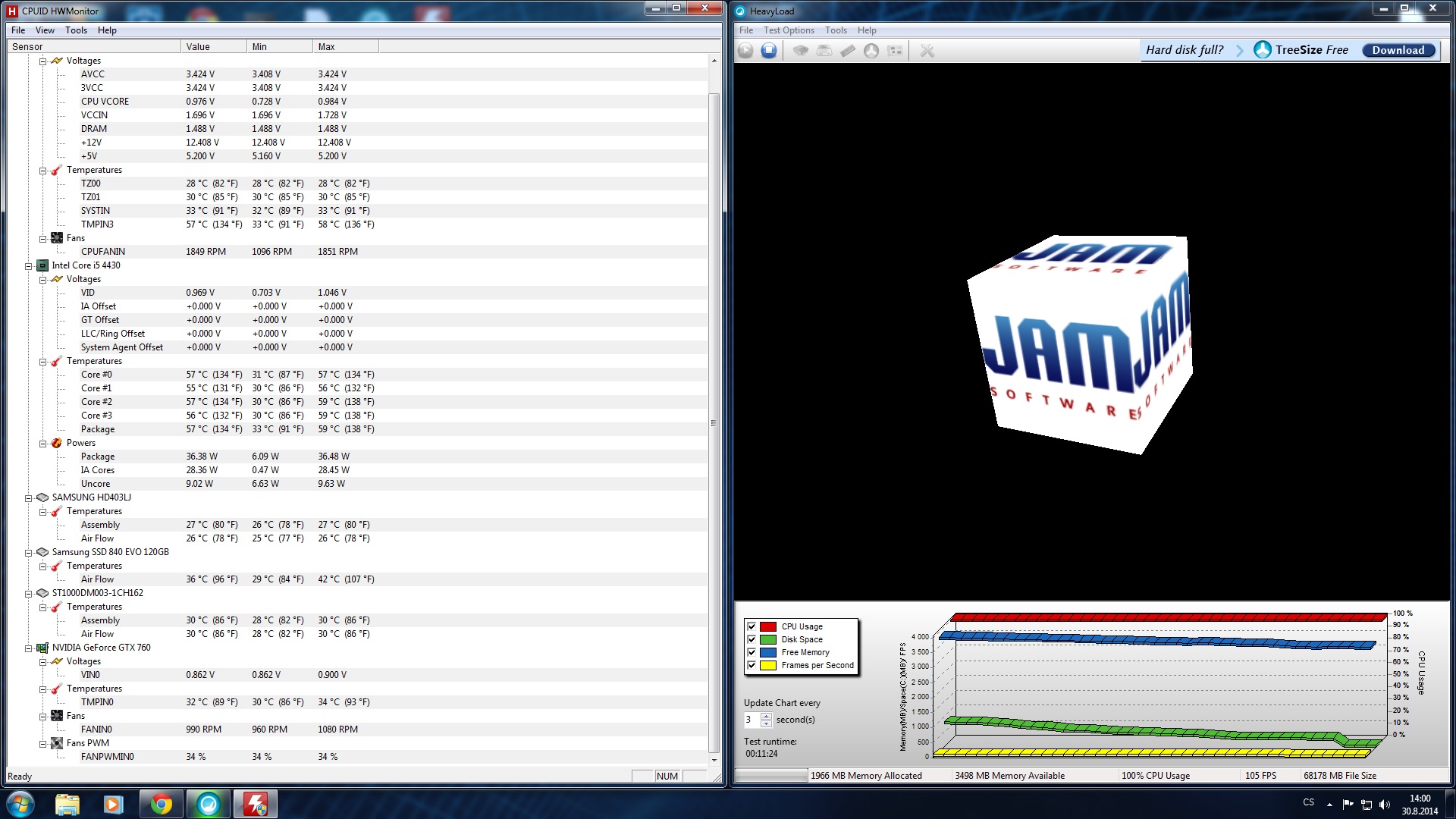
Task: Toggle the allocate memory RAM icon
Action: tap(848, 51)
